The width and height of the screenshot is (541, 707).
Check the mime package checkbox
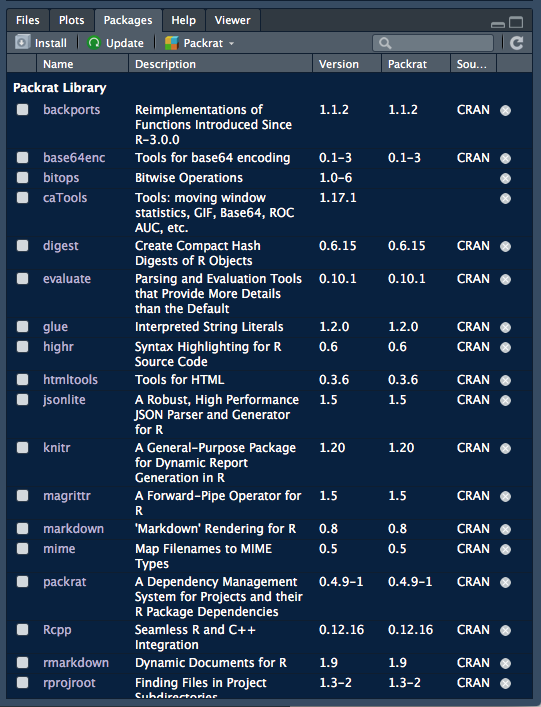(23, 548)
